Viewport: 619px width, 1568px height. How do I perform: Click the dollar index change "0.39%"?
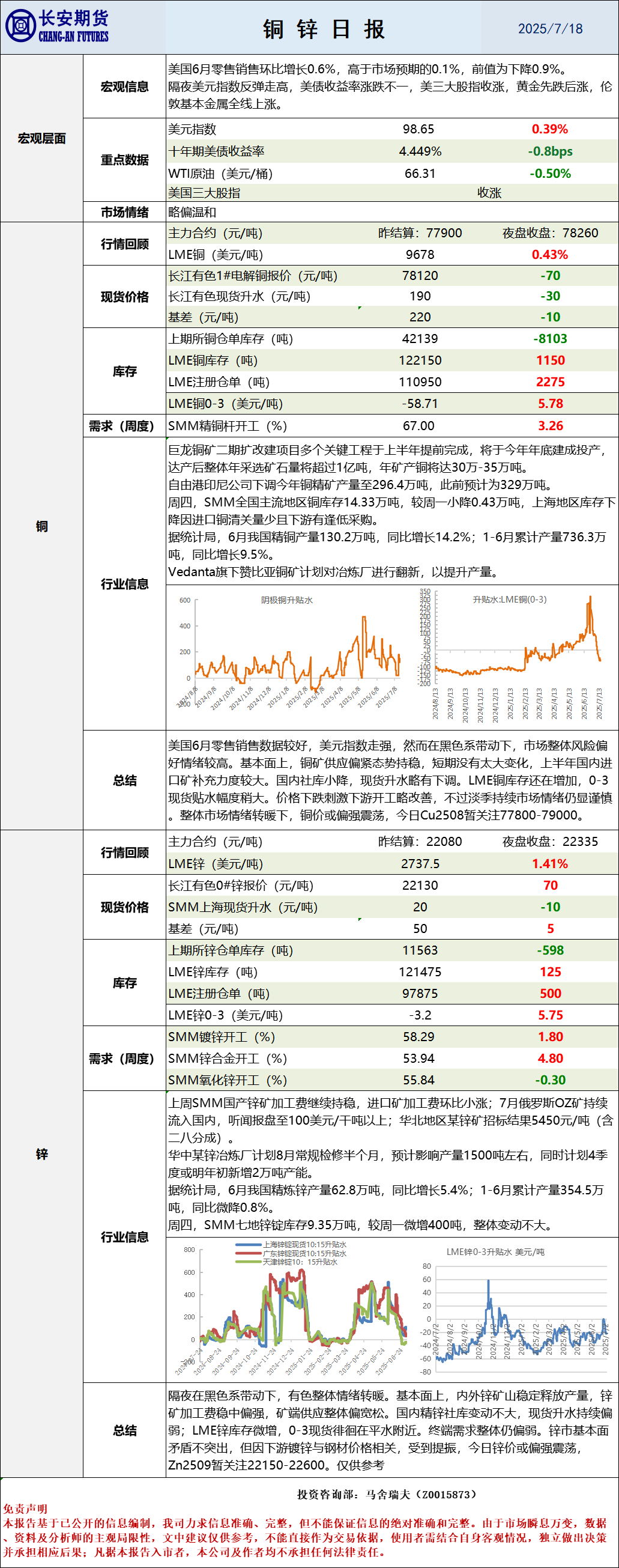(550, 129)
